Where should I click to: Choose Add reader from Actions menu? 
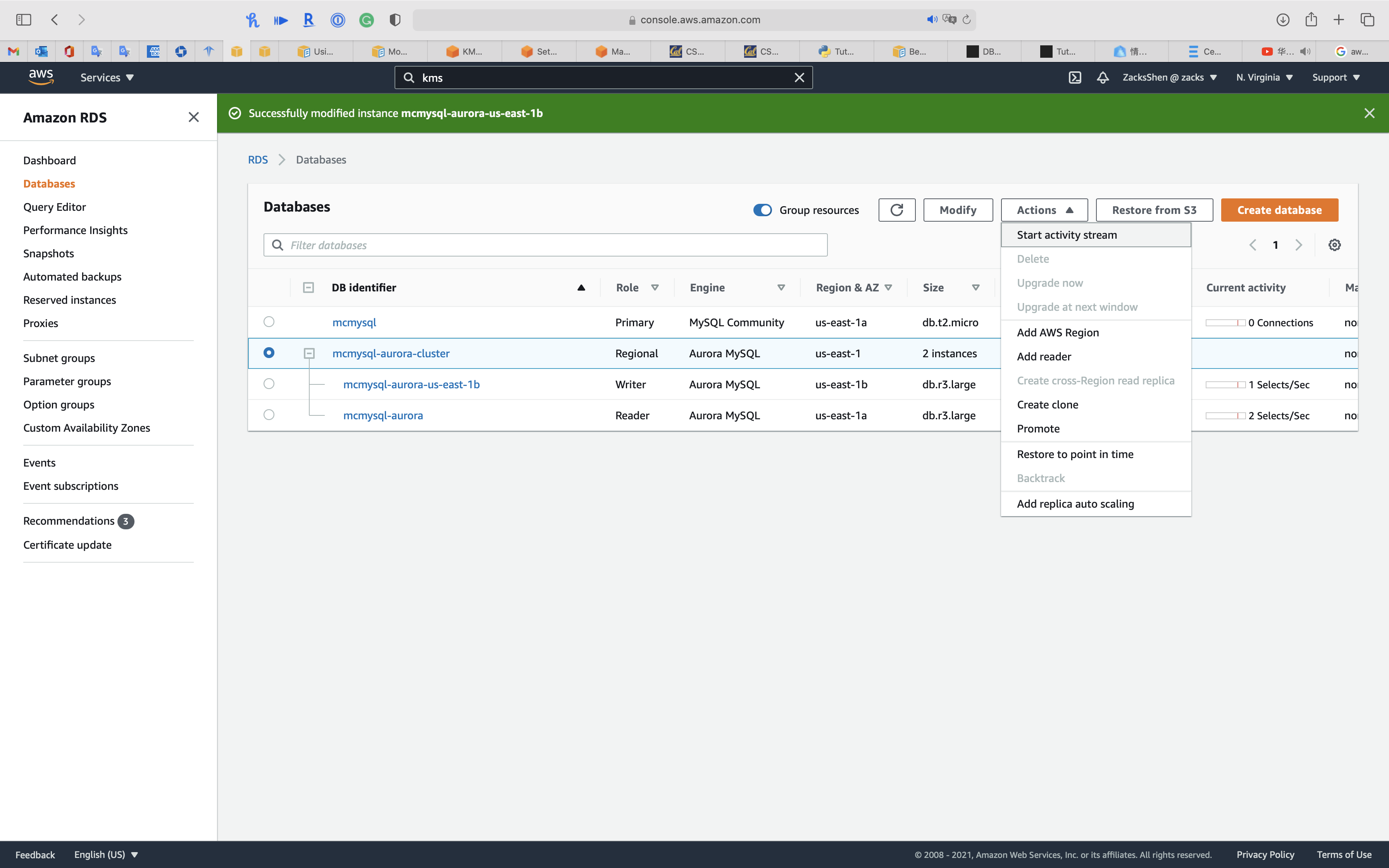pos(1043,356)
